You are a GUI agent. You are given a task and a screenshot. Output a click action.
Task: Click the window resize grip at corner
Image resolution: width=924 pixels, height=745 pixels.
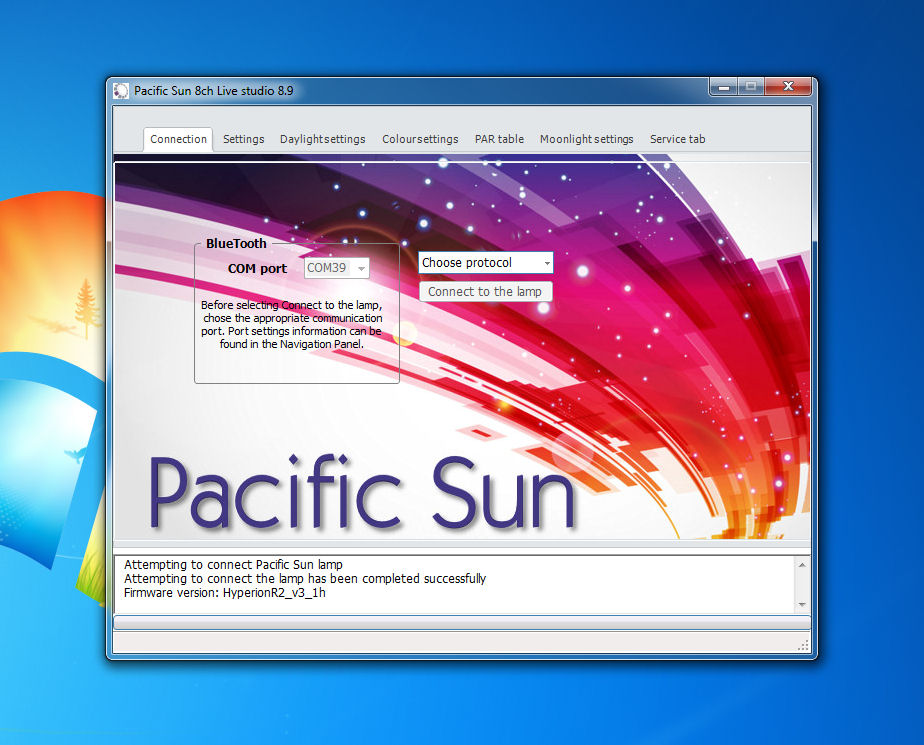pos(803,645)
